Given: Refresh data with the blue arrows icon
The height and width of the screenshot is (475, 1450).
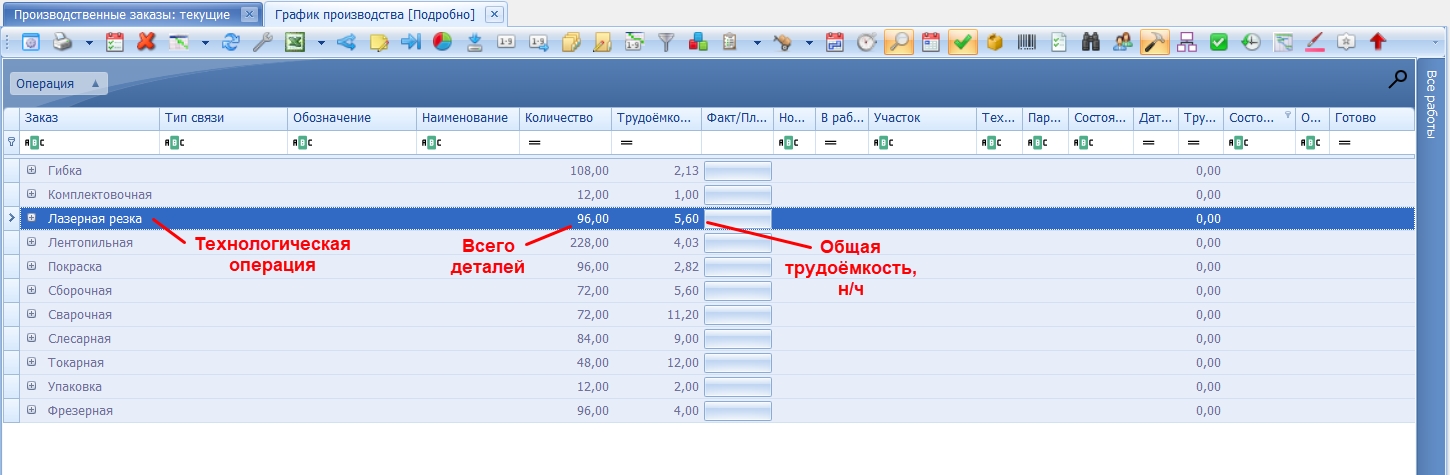Looking at the screenshot, I should [231, 42].
